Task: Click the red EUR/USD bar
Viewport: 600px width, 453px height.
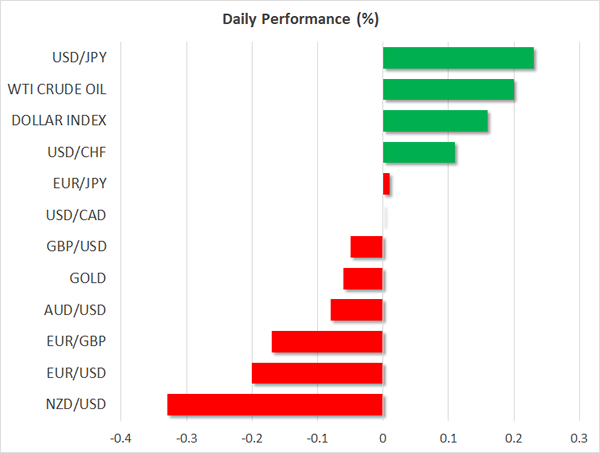Action: [x=317, y=373]
